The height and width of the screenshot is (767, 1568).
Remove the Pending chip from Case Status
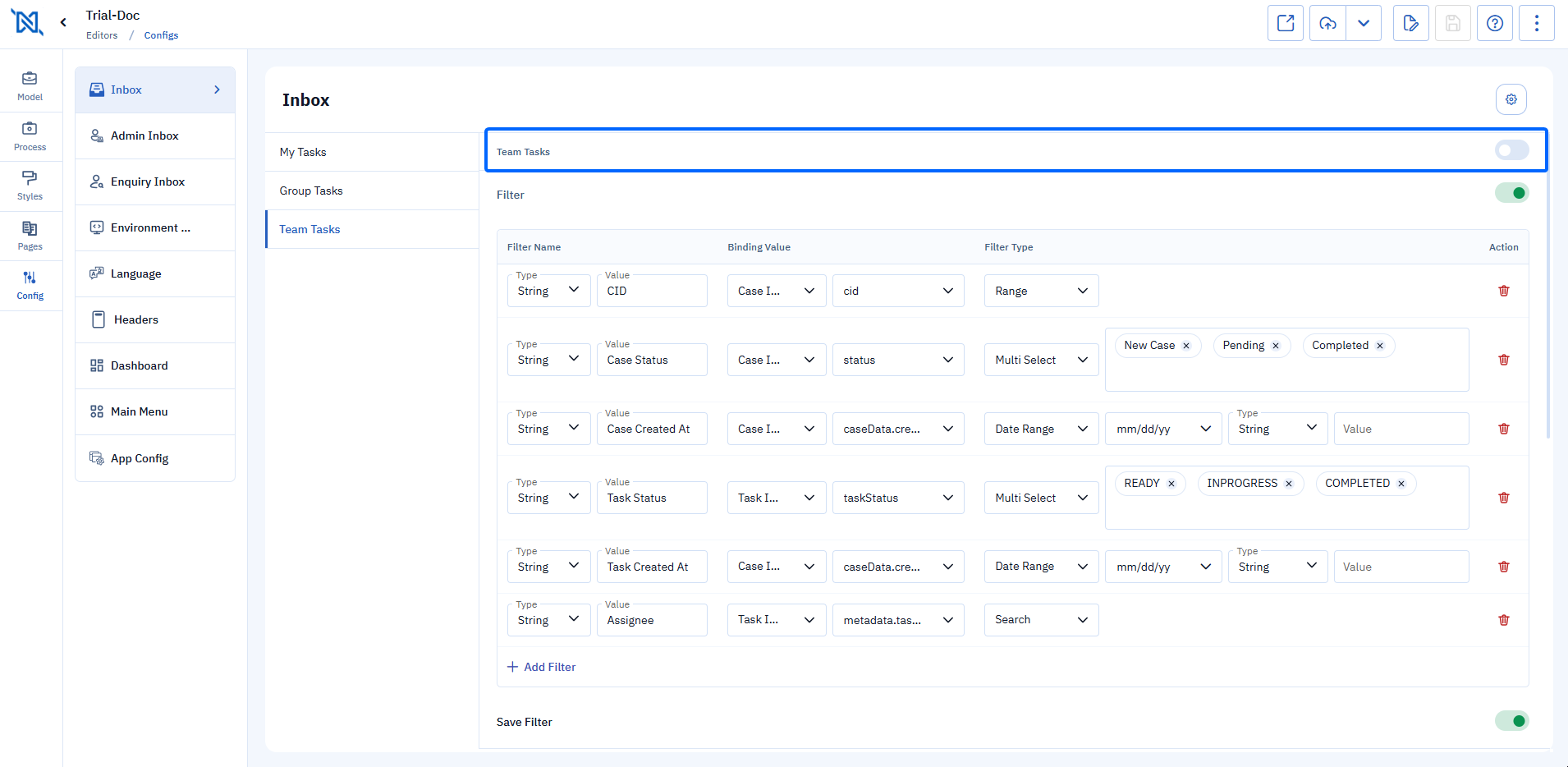tap(1276, 346)
